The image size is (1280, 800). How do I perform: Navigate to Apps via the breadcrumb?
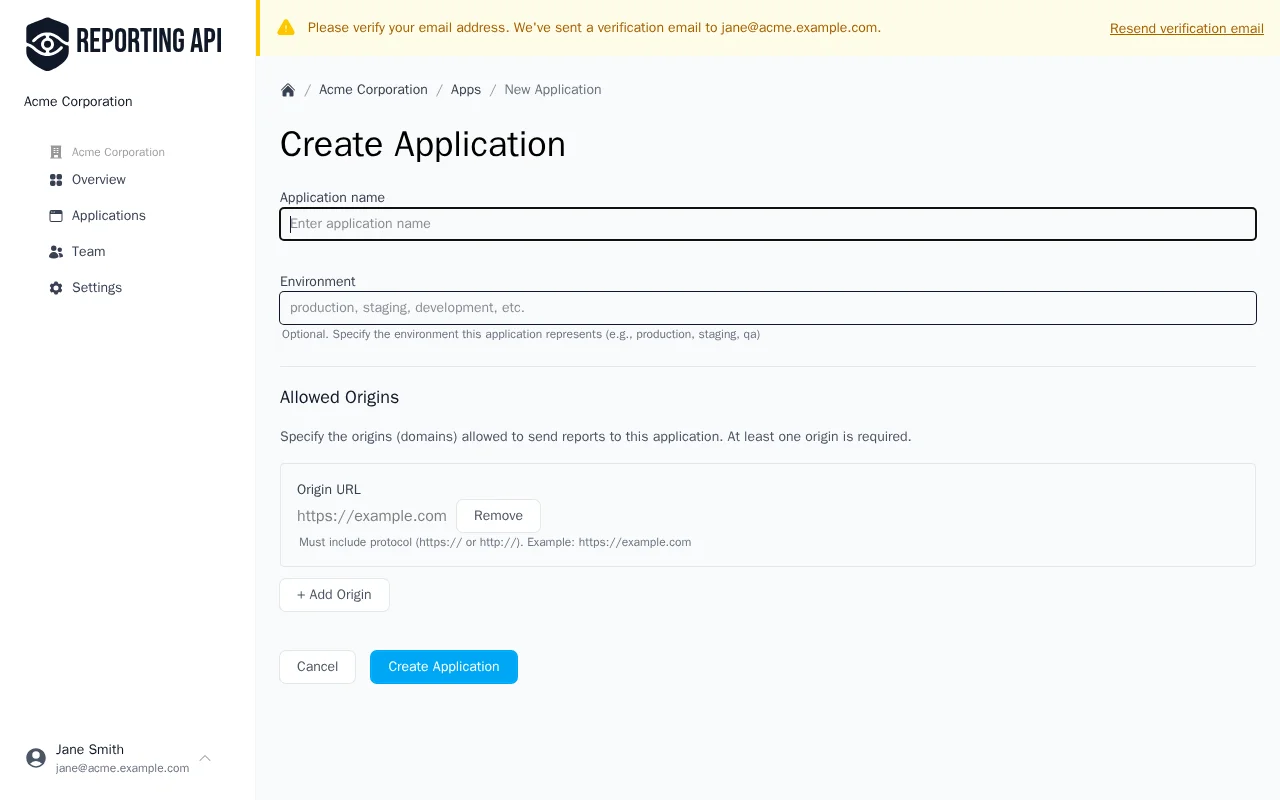(466, 89)
